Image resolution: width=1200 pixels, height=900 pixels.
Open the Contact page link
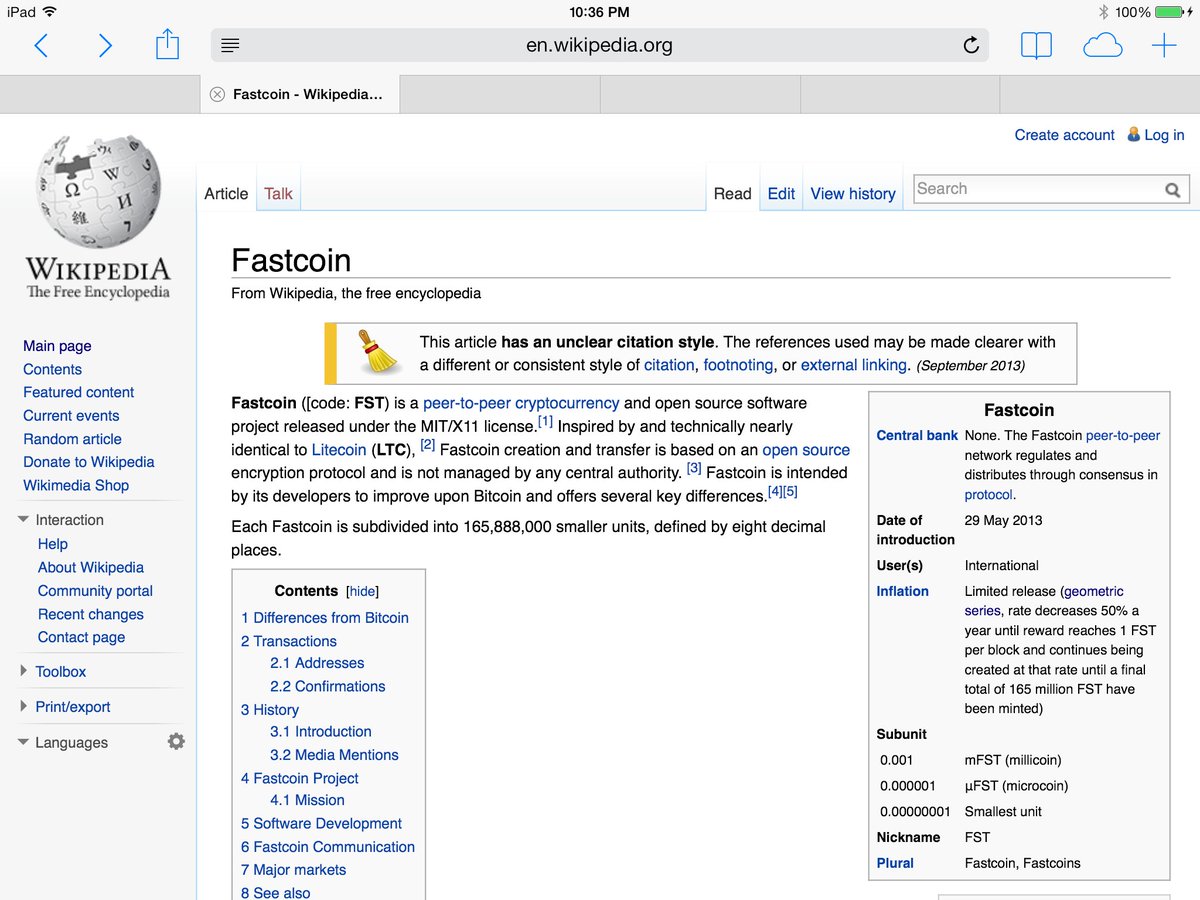(x=82, y=637)
